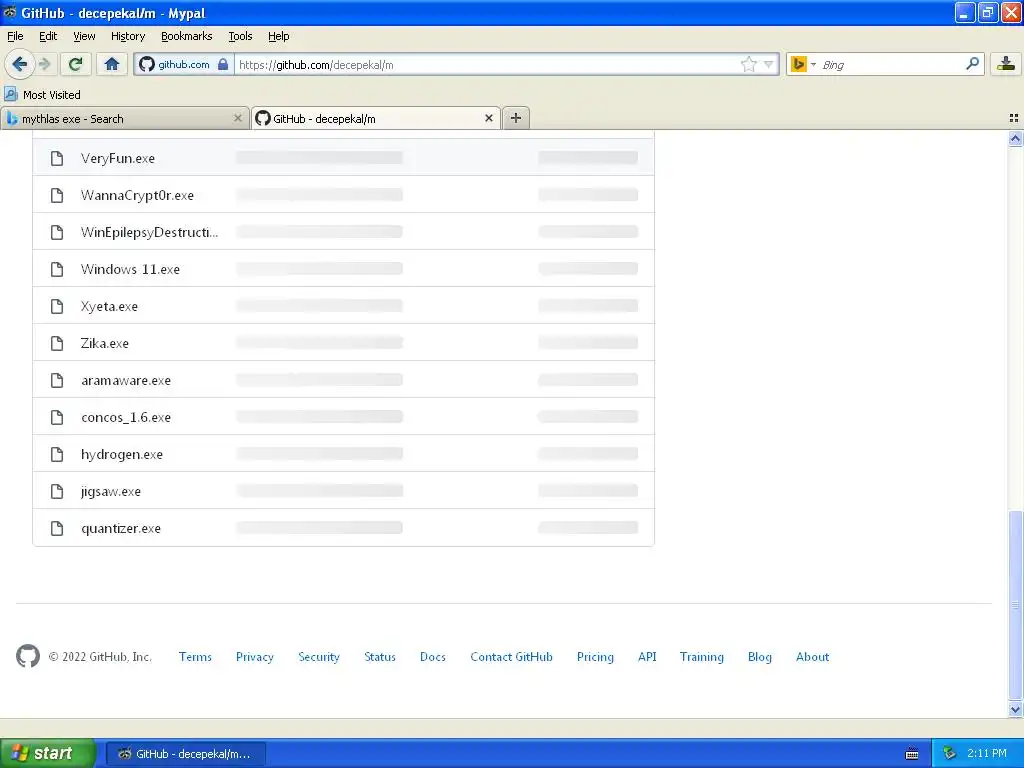1024x768 pixels.
Task: Open the Help menu
Action: tap(278, 36)
